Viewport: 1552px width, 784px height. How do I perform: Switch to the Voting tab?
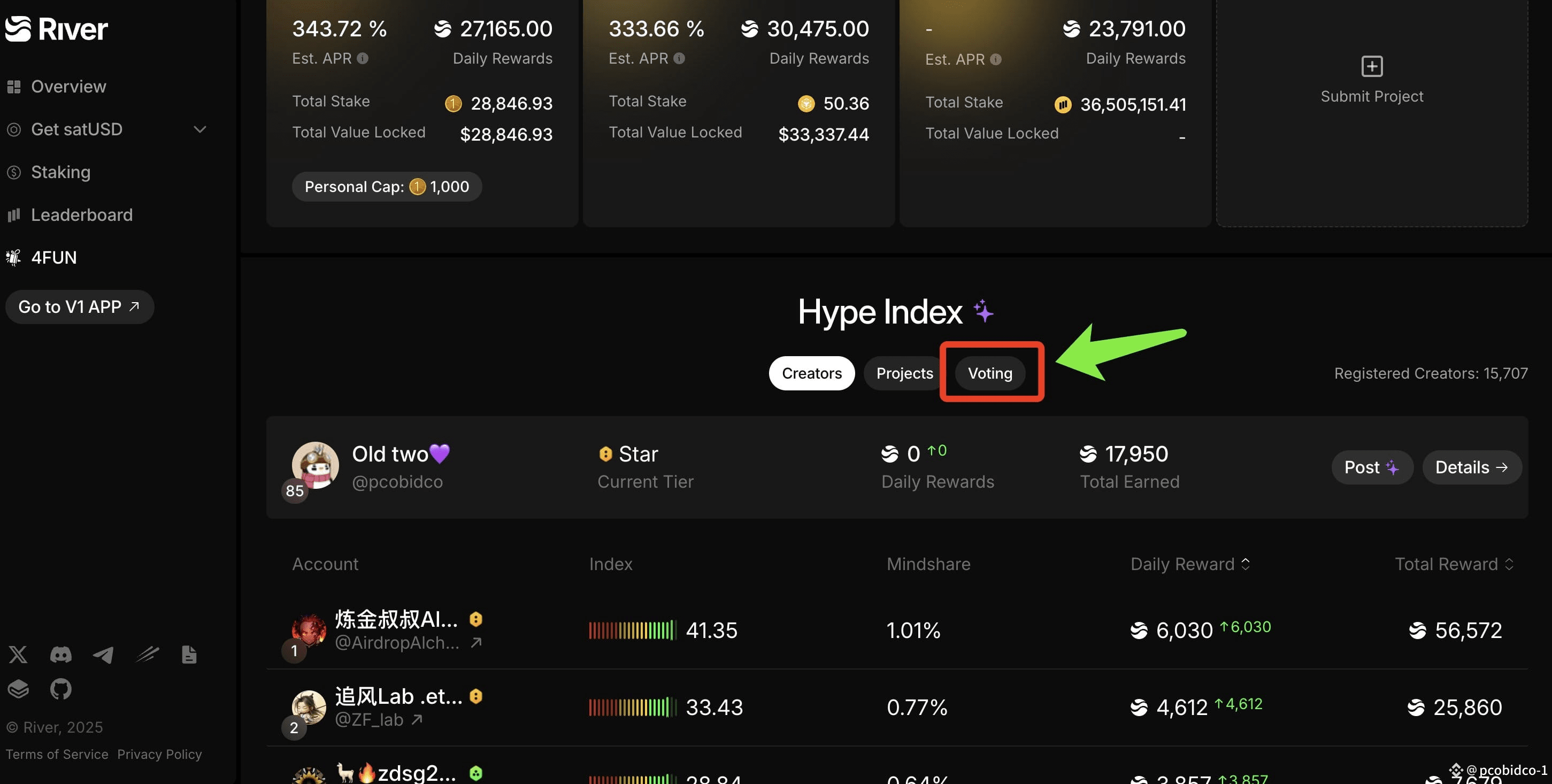pos(990,373)
